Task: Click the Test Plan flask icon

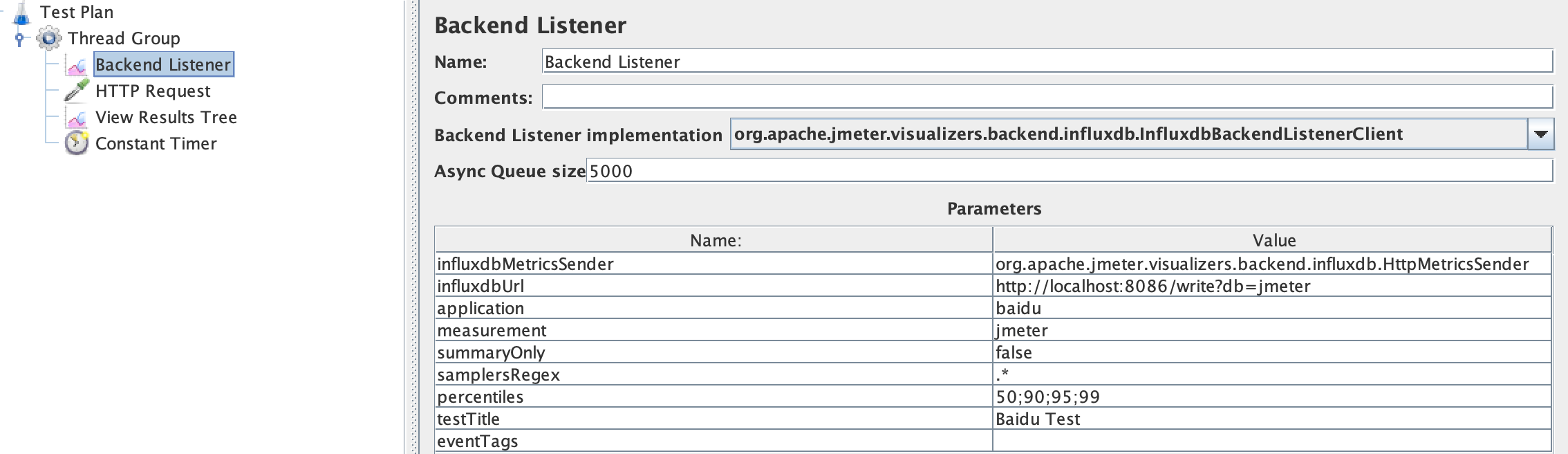Action: point(22,12)
